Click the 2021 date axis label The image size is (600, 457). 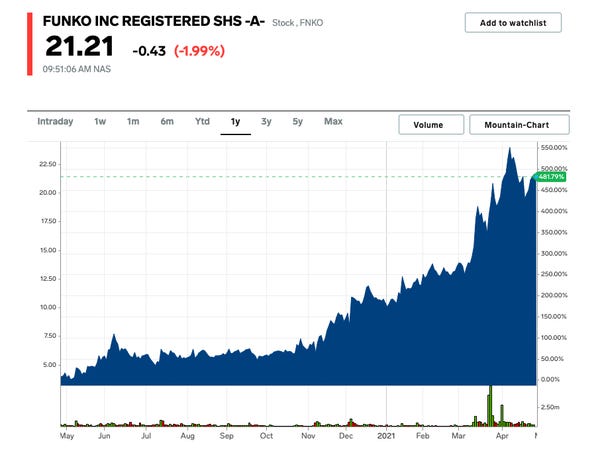(x=386, y=436)
